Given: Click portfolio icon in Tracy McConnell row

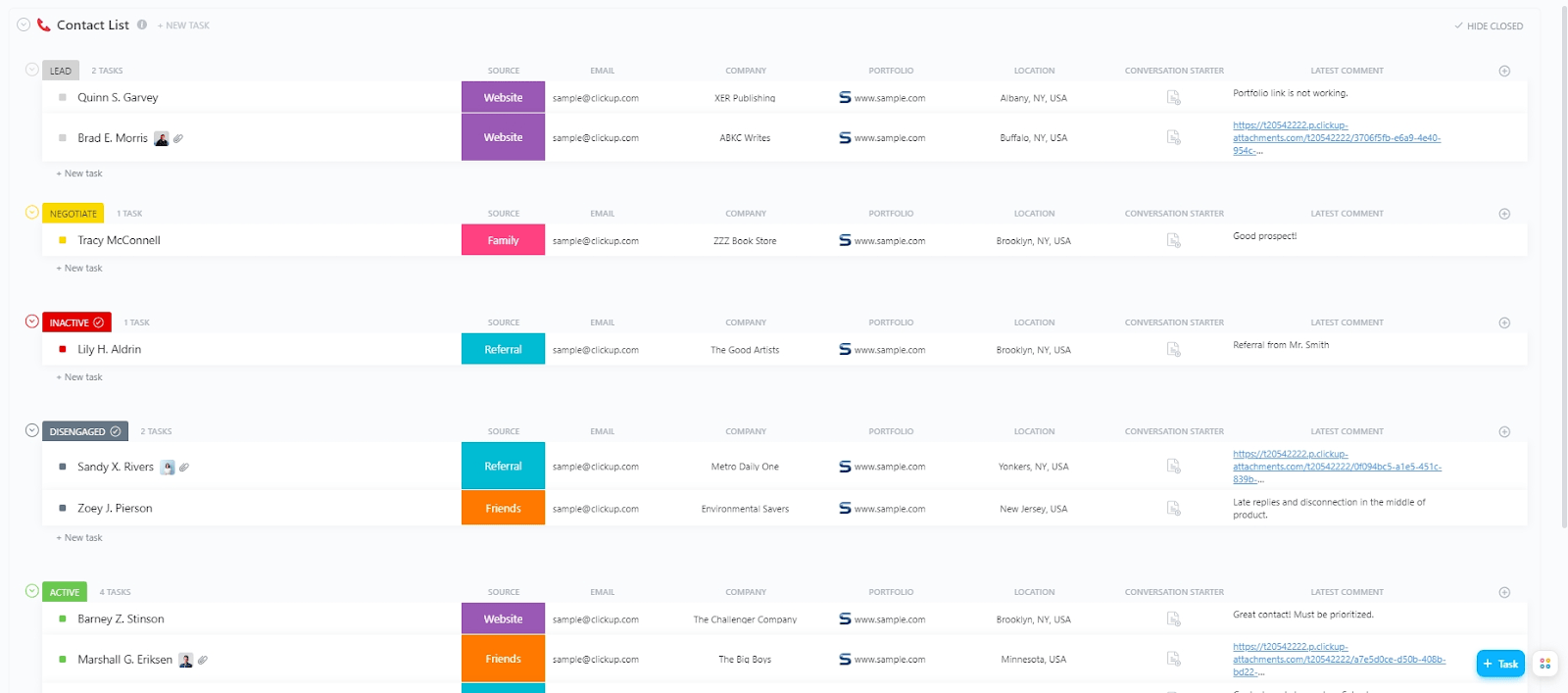Looking at the screenshot, I should pos(845,240).
